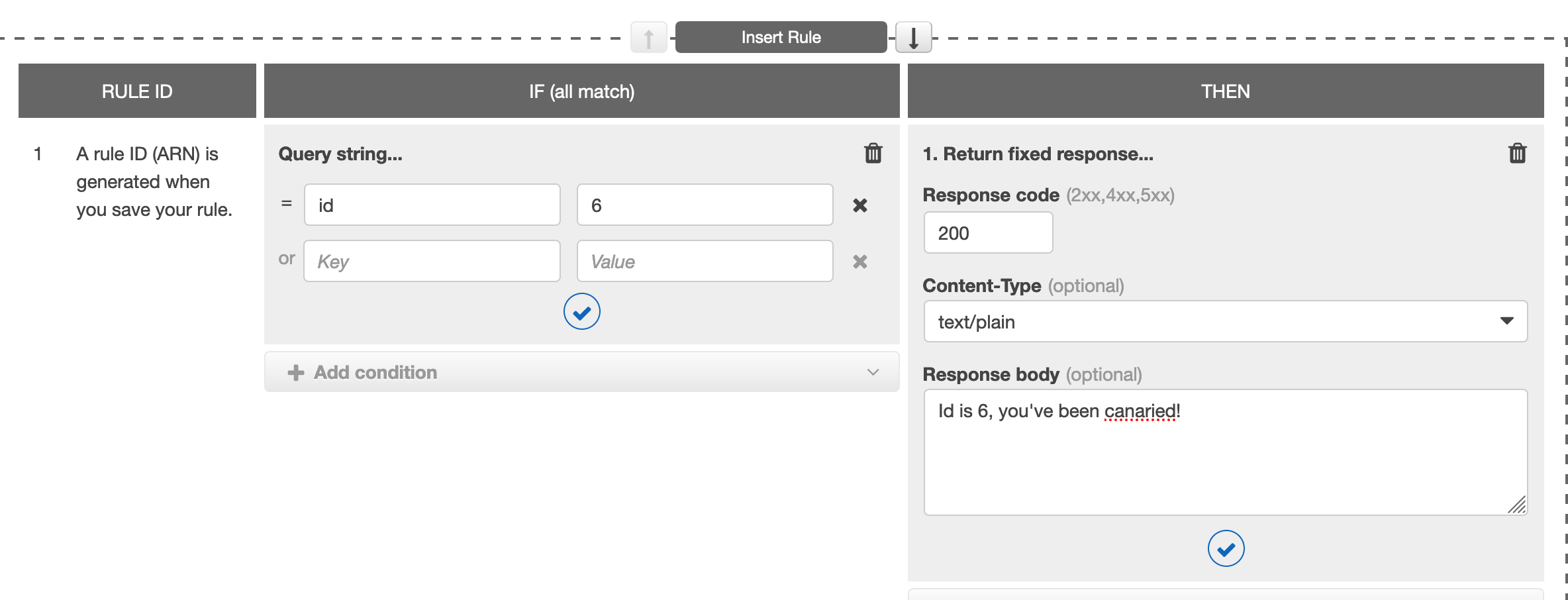Confirm the fixed response action with checkmark
This screenshot has width=1568, height=600.
click(1226, 548)
